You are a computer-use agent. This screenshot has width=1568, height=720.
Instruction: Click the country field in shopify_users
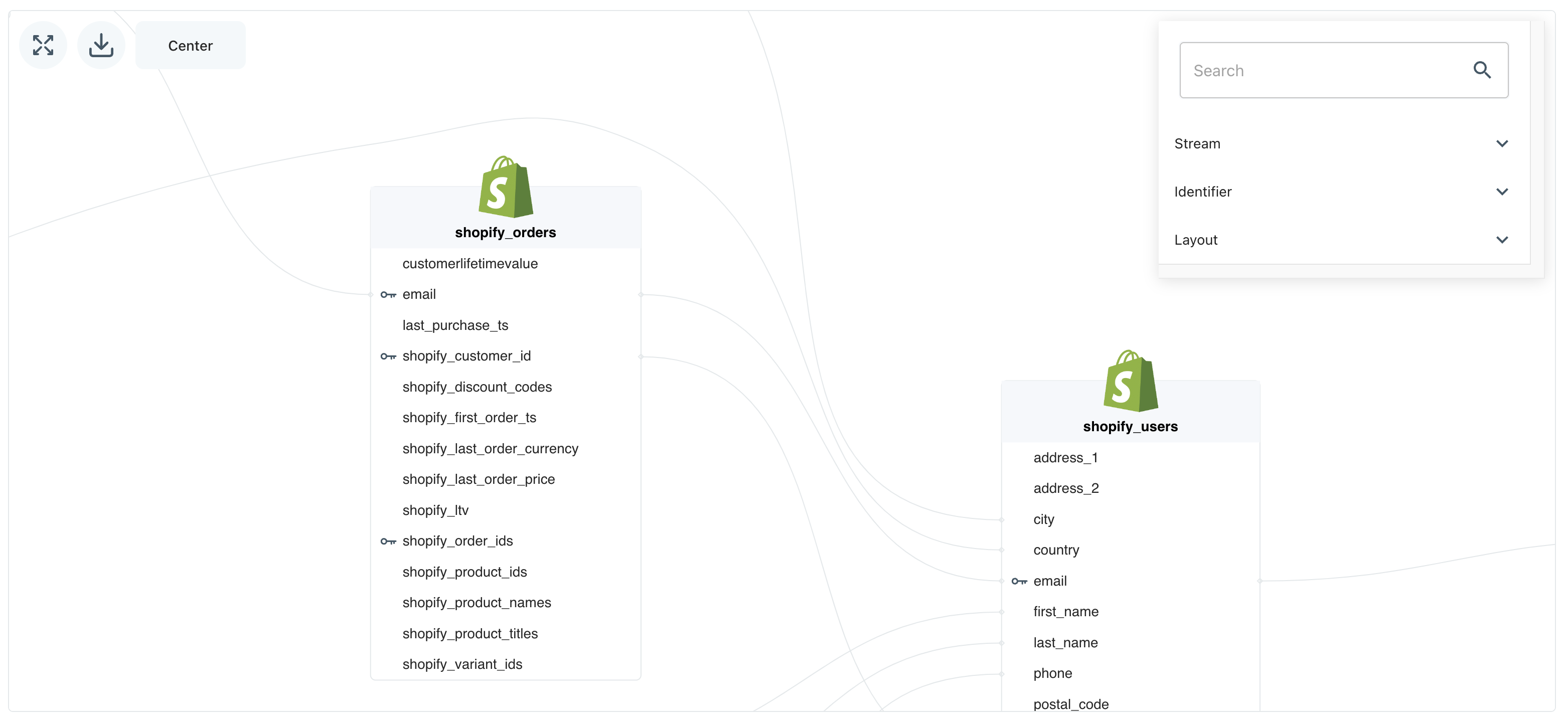tap(1056, 550)
